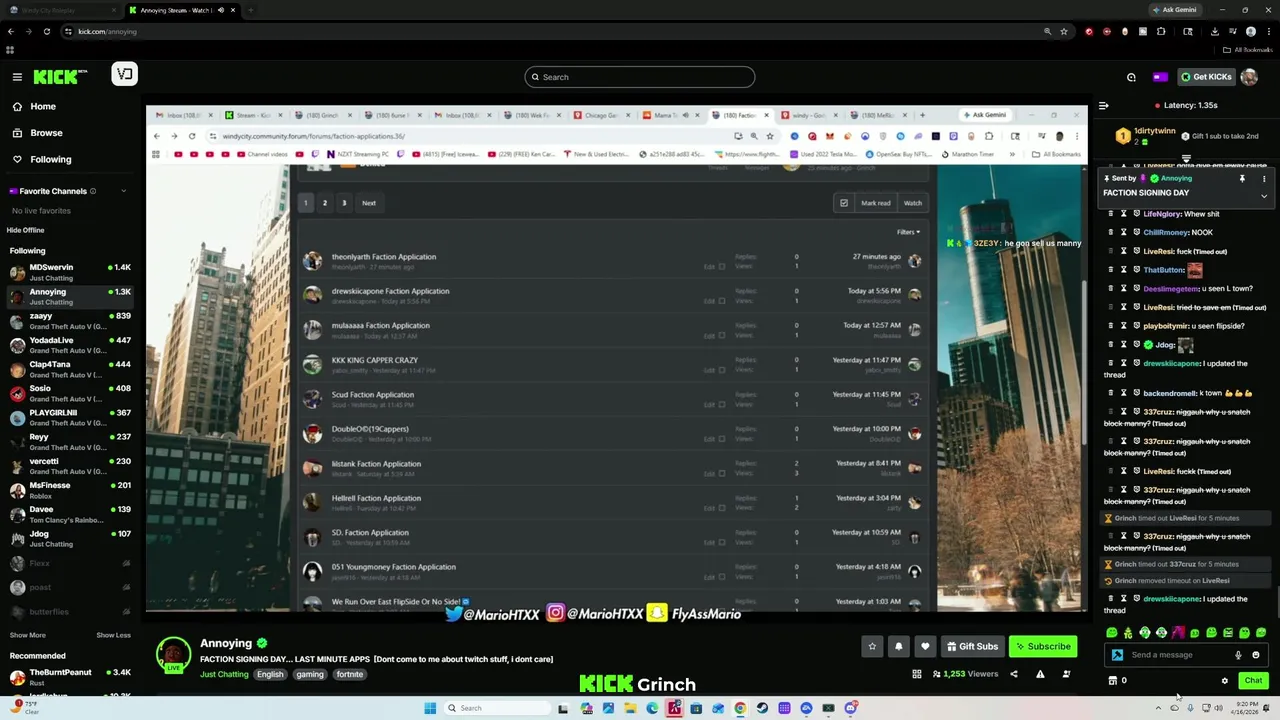The height and width of the screenshot is (720, 1280).
Task: Click Kick search field
Action: click(640, 77)
